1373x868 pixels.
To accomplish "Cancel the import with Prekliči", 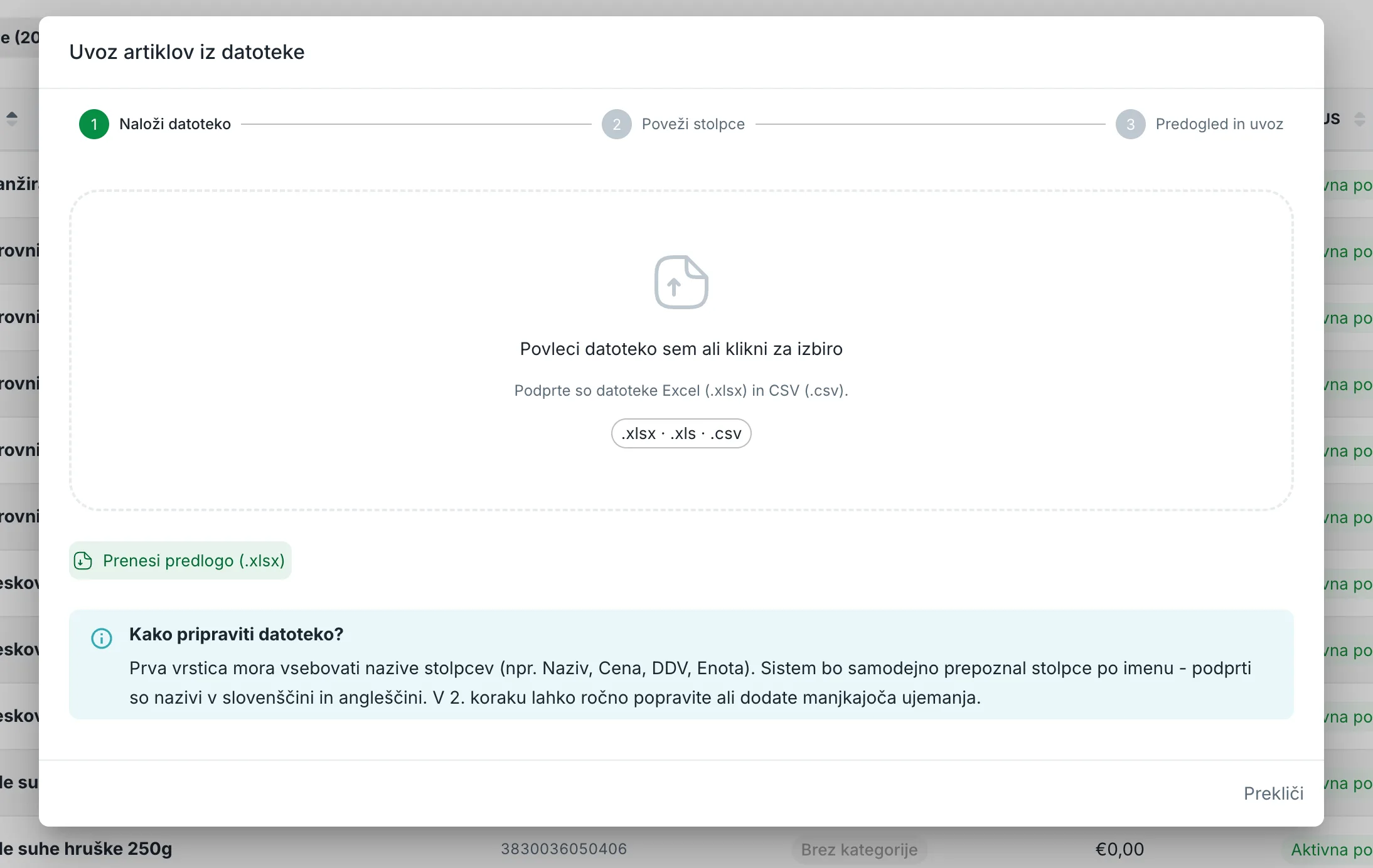I will click(1274, 793).
